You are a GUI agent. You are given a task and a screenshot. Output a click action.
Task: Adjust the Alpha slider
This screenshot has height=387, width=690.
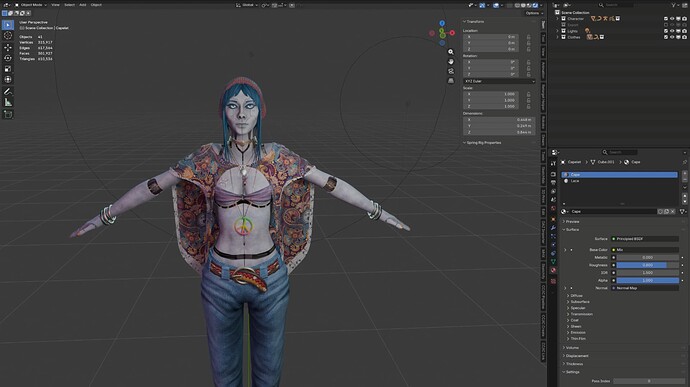[x=647, y=280]
